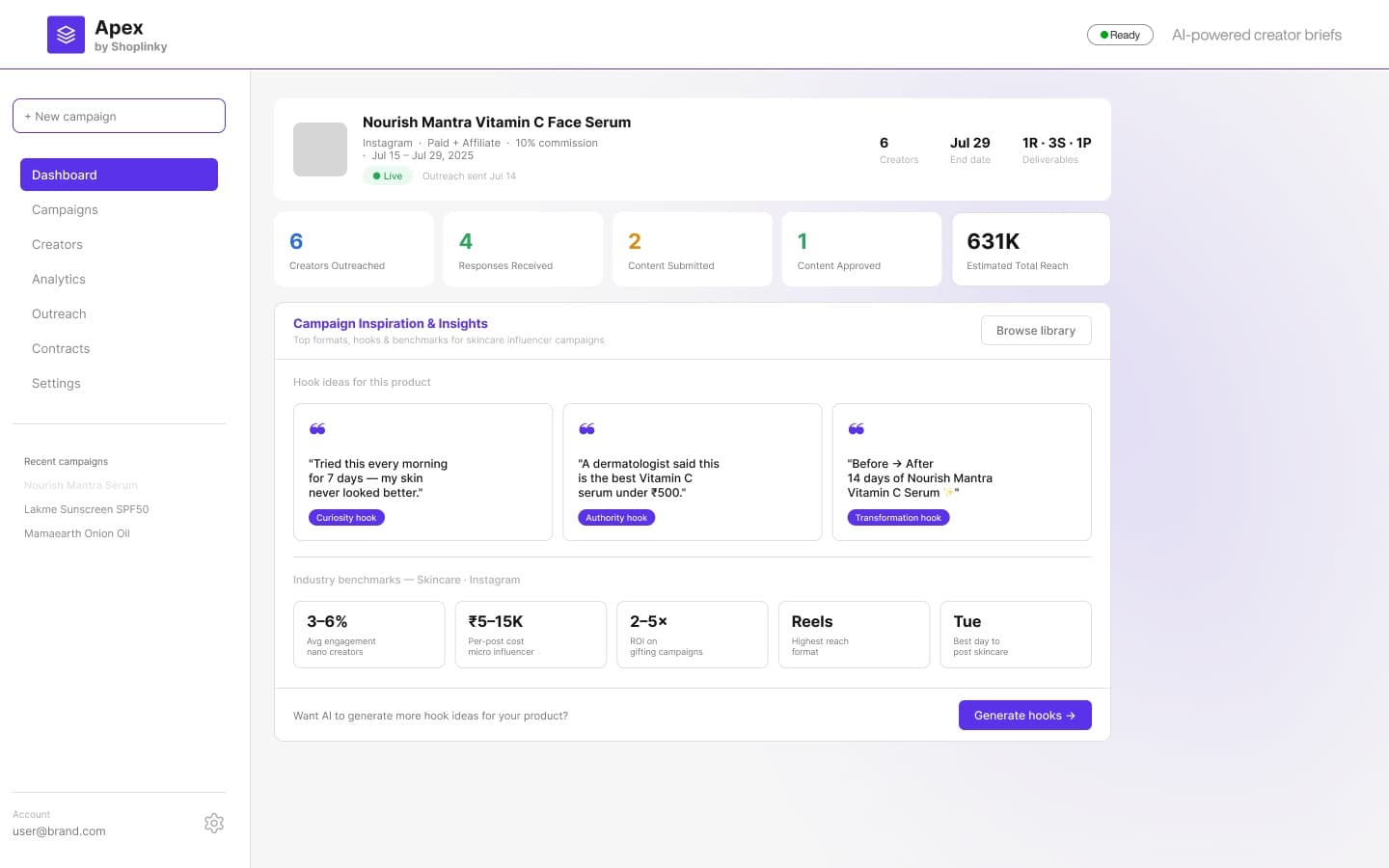The width and height of the screenshot is (1389, 868).
Task: Select the 631K Estimated Total Reach card
Action: click(1031, 249)
